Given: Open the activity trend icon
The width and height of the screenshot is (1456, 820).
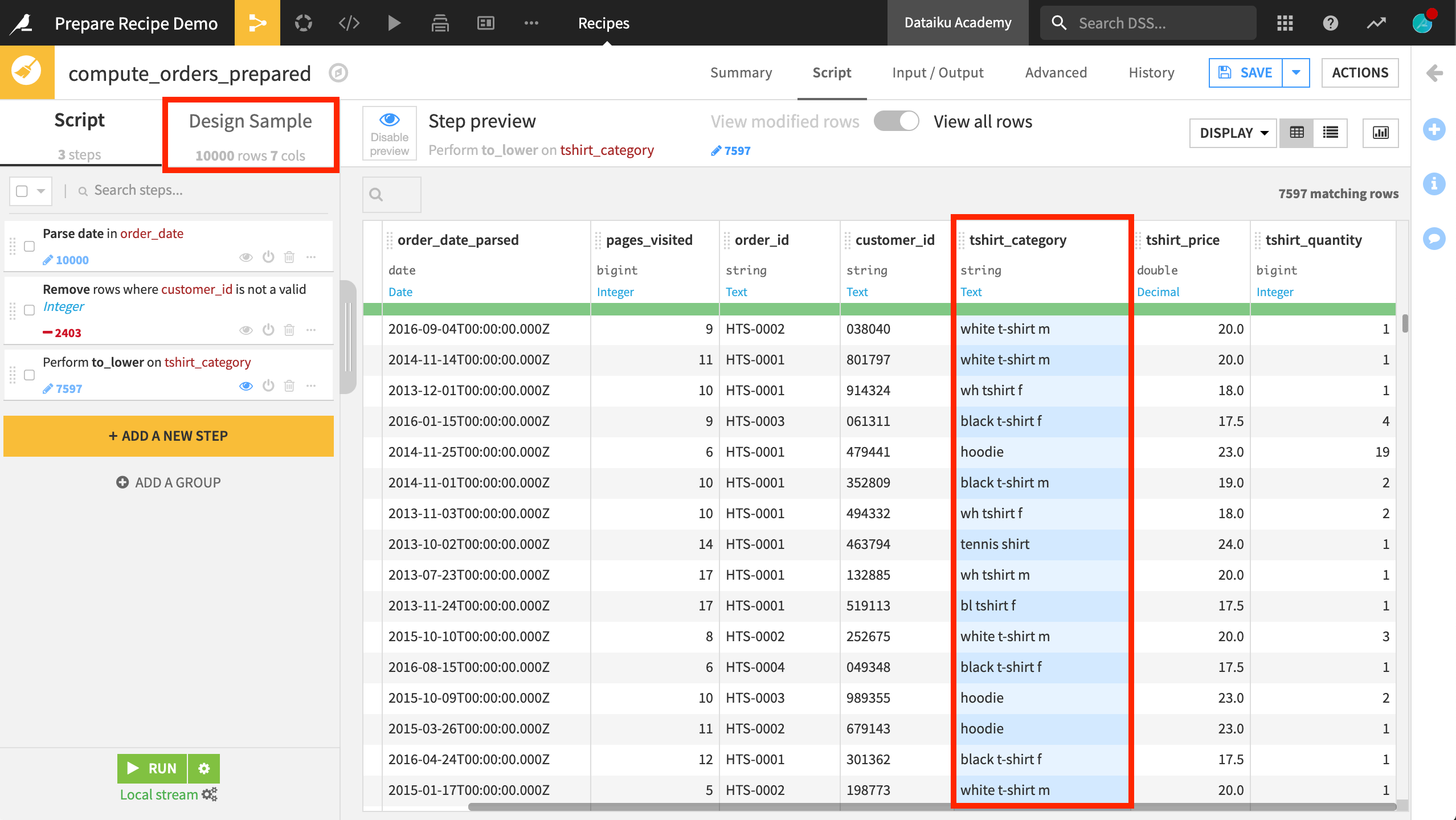Looking at the screenshot, I should (x=1376, y=23).
